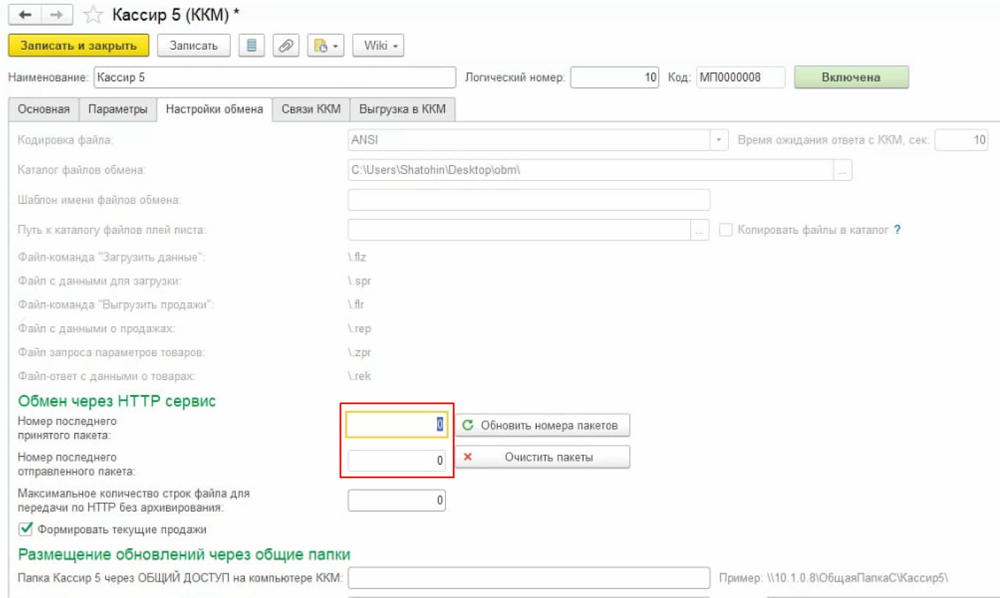
Task: Toggle 'Формировать текущие продажи' checkbox
Action: tap(26, 529)
